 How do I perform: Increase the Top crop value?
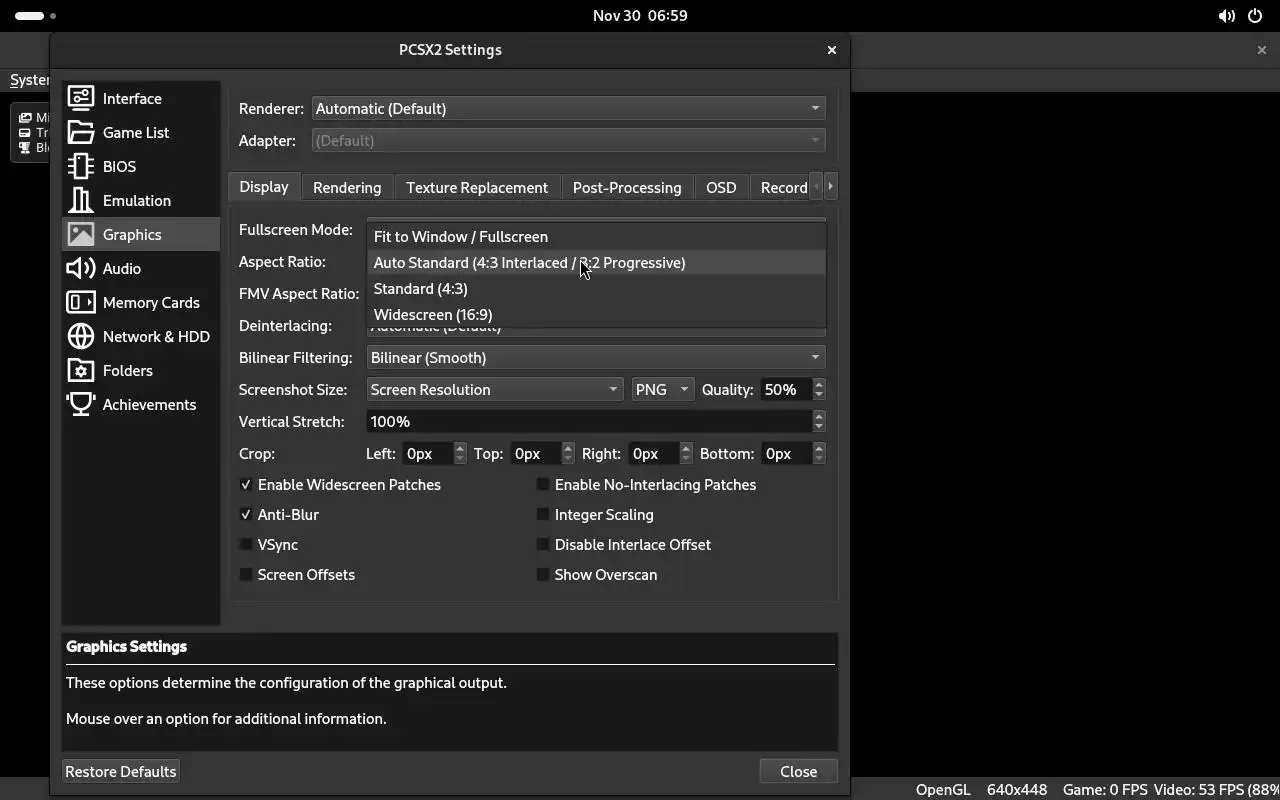click(568, 448)
